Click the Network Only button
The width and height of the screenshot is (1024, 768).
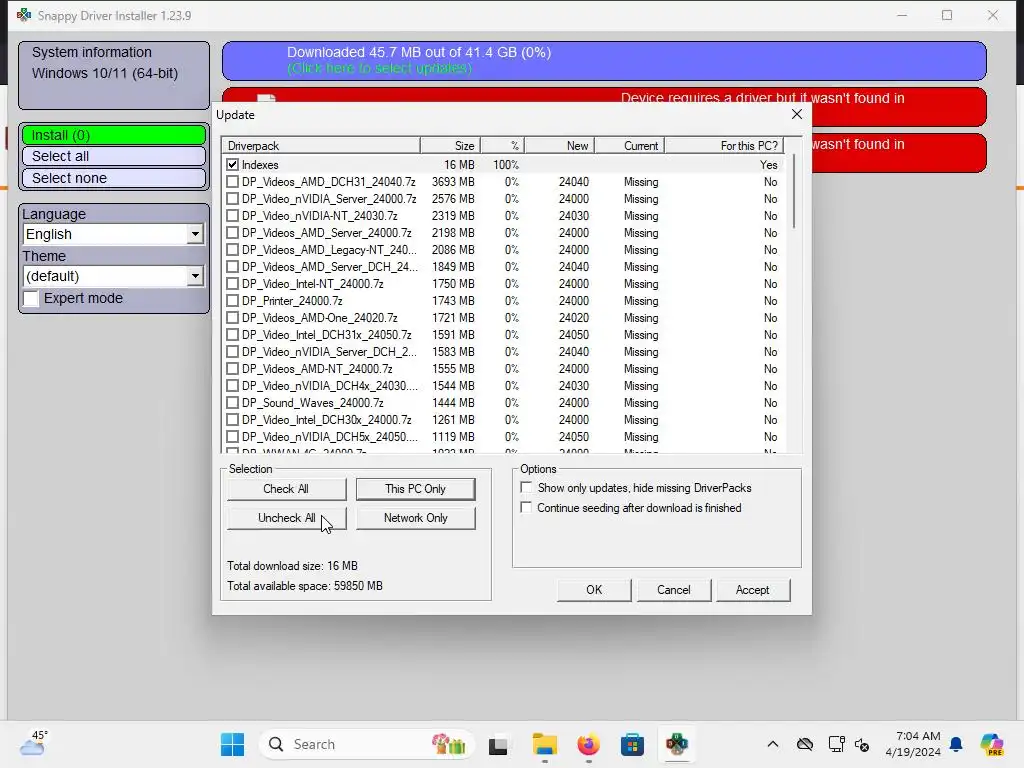pos(415,518)
